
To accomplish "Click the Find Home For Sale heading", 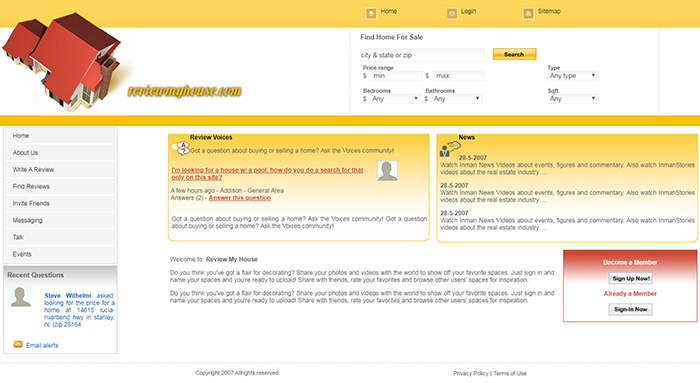I will [392, 37].
